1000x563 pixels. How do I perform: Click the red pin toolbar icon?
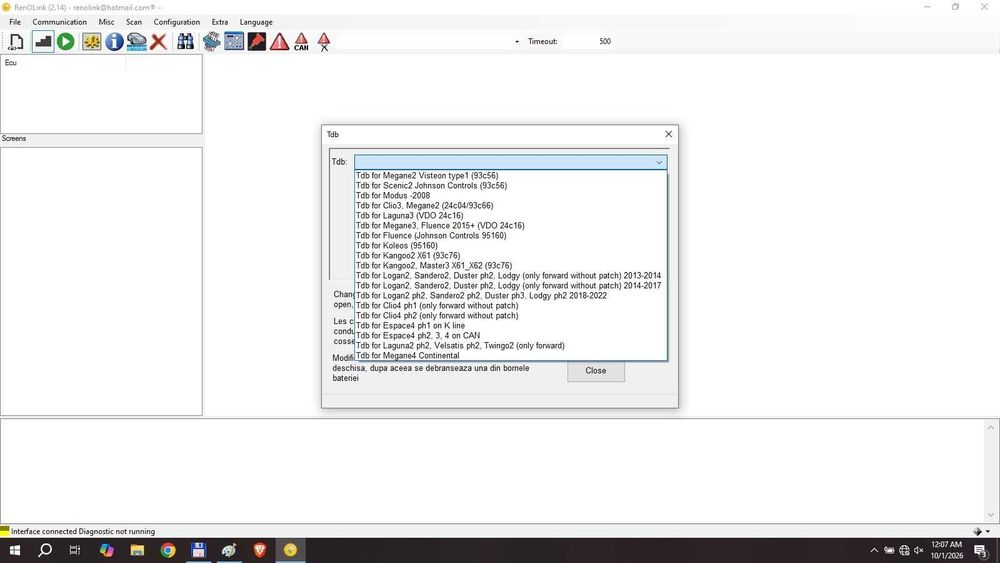pyautogui.click(x=256, y=41)
